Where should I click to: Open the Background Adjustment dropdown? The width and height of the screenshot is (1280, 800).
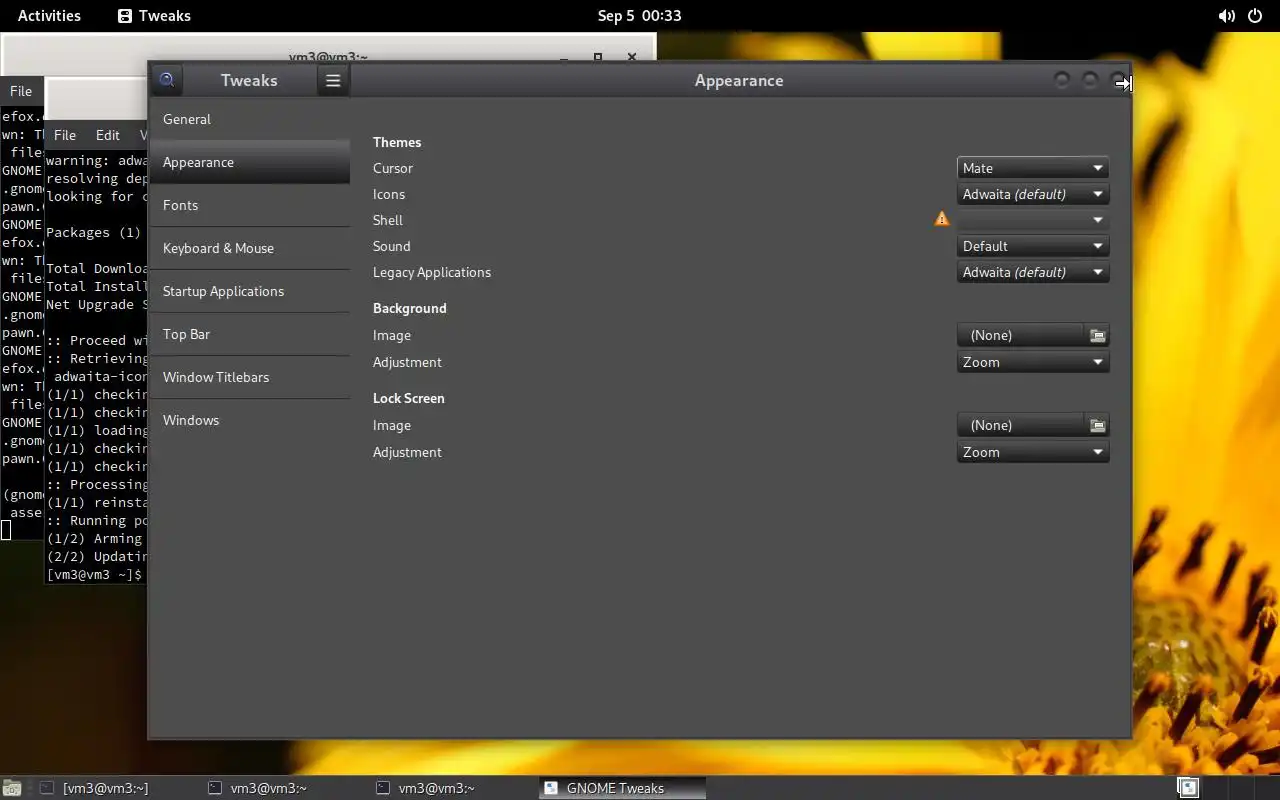point(1033,362)
